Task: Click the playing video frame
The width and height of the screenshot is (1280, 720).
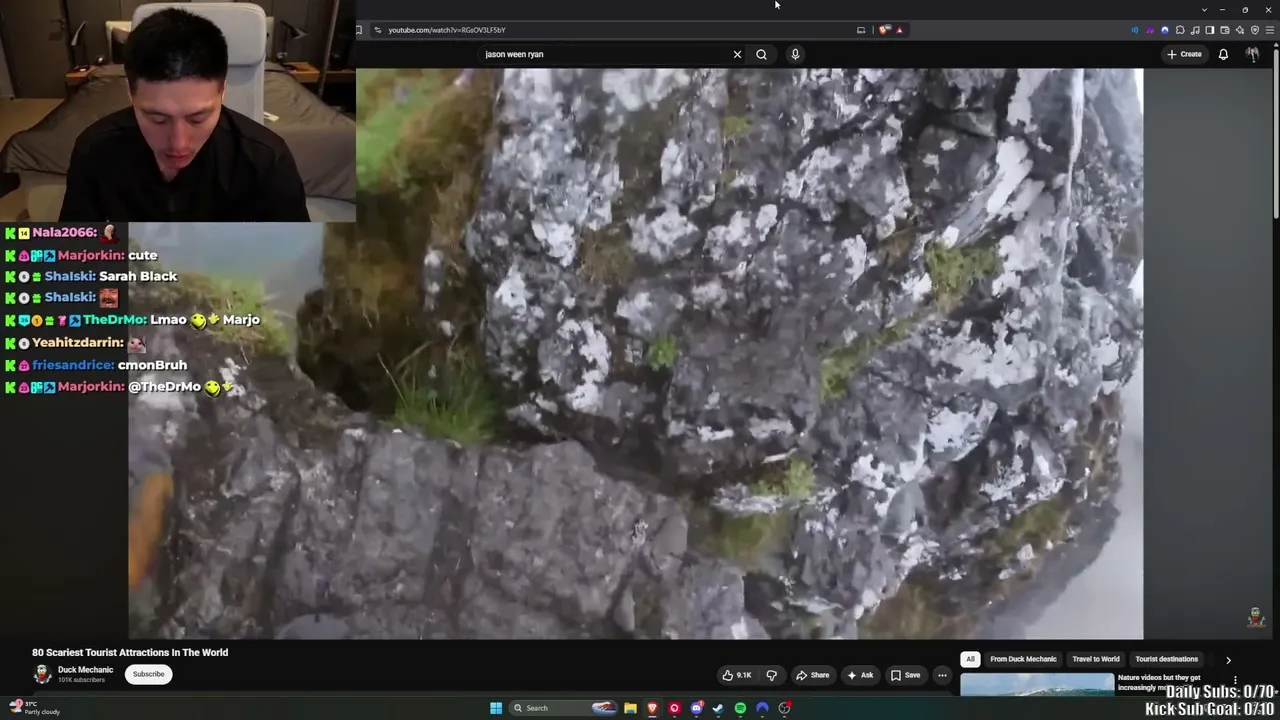Action: coord(636,353)
